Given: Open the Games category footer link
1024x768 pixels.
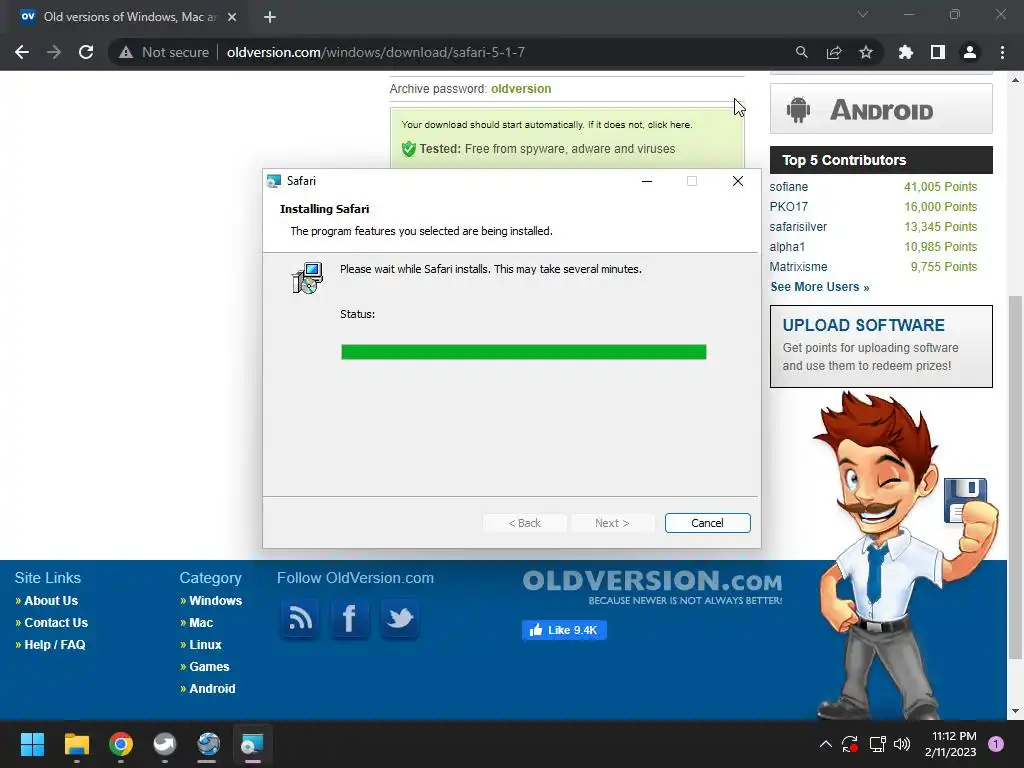Looking at the screenshot, I should click(x=209, y=667).
